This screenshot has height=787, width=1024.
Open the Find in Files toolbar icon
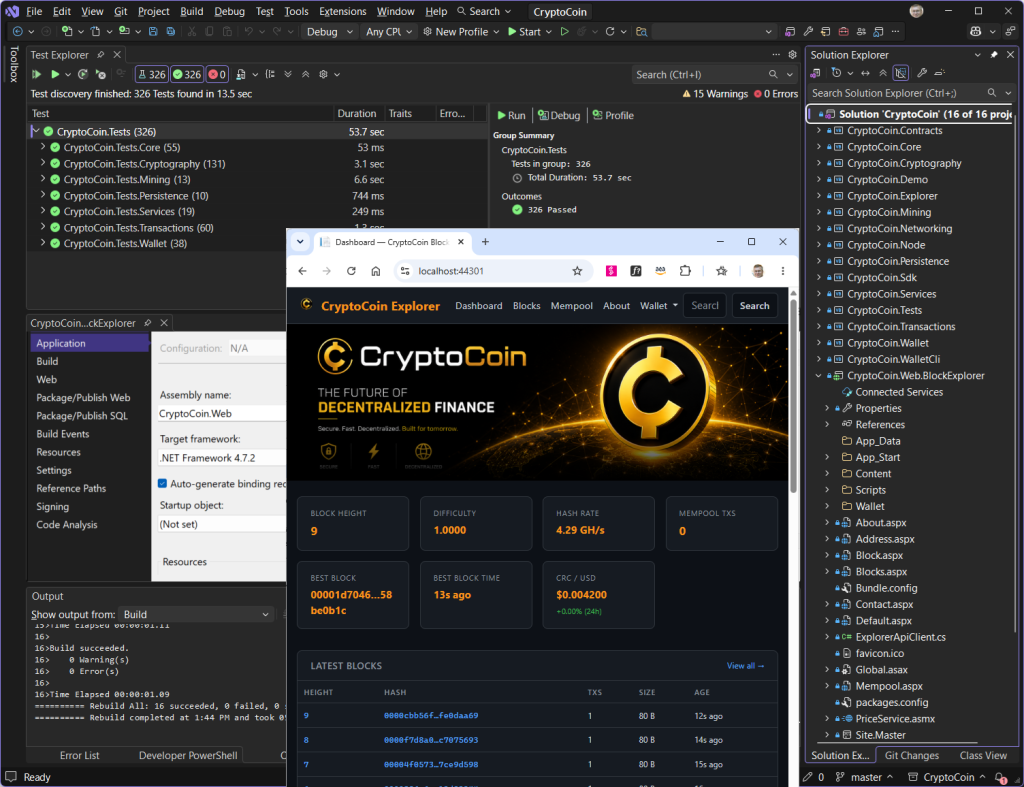[641, 31]
